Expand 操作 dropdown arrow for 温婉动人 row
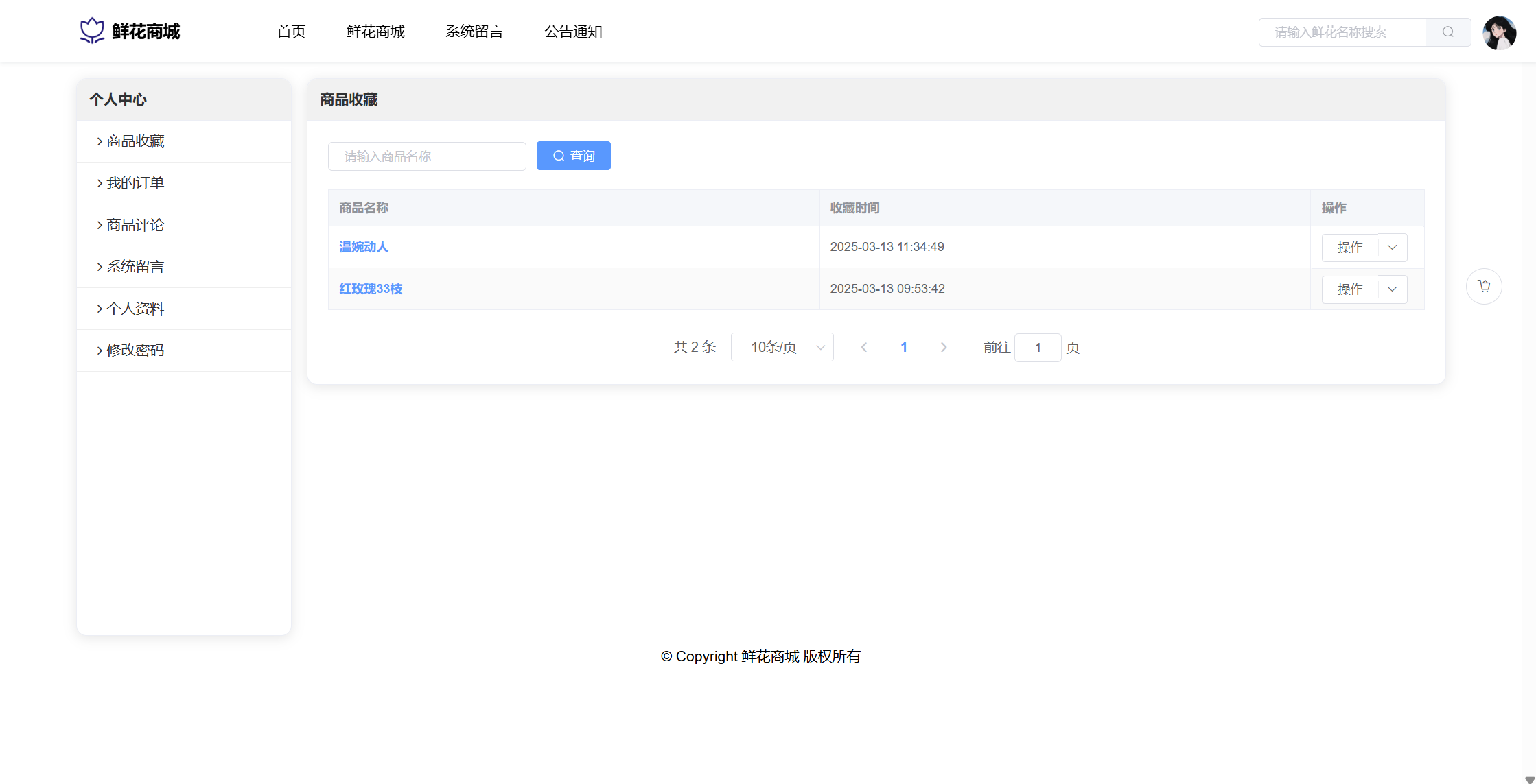The height and width of the screenshot is (784, 1536). point(1392,248)
